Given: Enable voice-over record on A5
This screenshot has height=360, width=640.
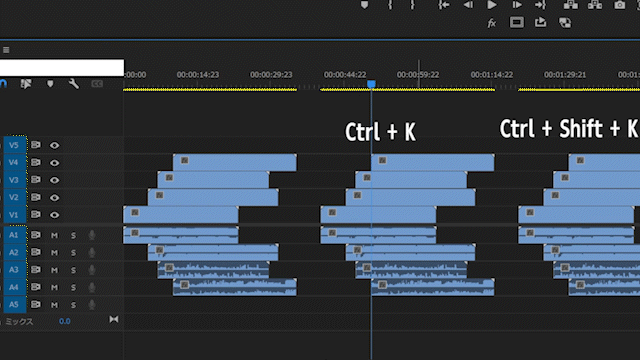Looking at the screenshot, I should click(92, 304).
